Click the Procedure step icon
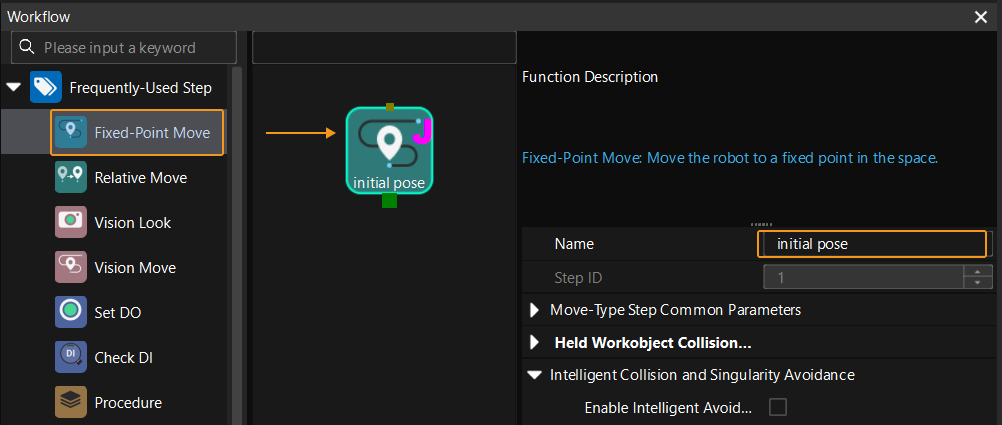Viewport: 1002px width, 425px height. coord(70,402)
